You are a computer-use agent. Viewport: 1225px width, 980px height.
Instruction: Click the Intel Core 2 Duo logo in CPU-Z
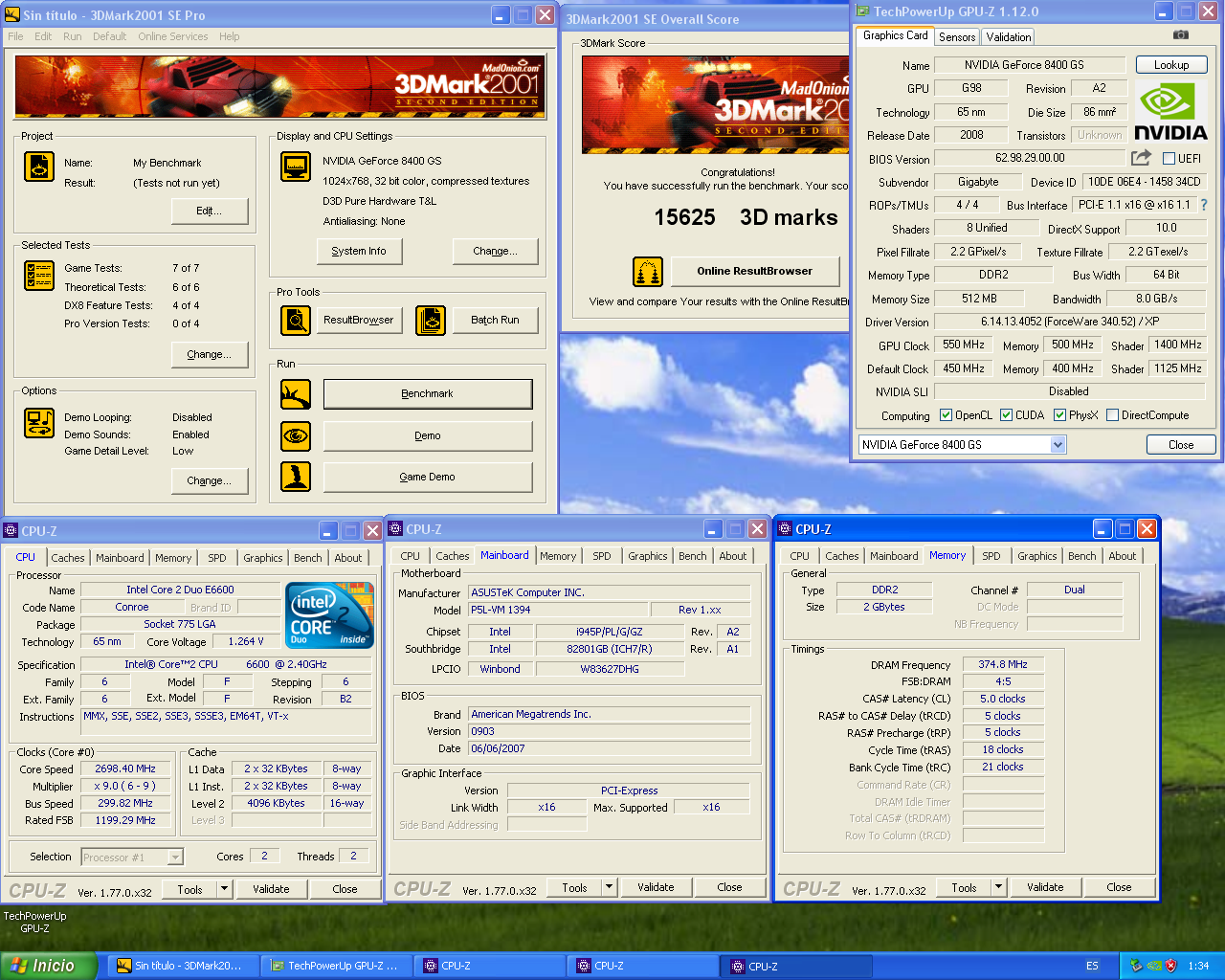click(x=330, y=614)
